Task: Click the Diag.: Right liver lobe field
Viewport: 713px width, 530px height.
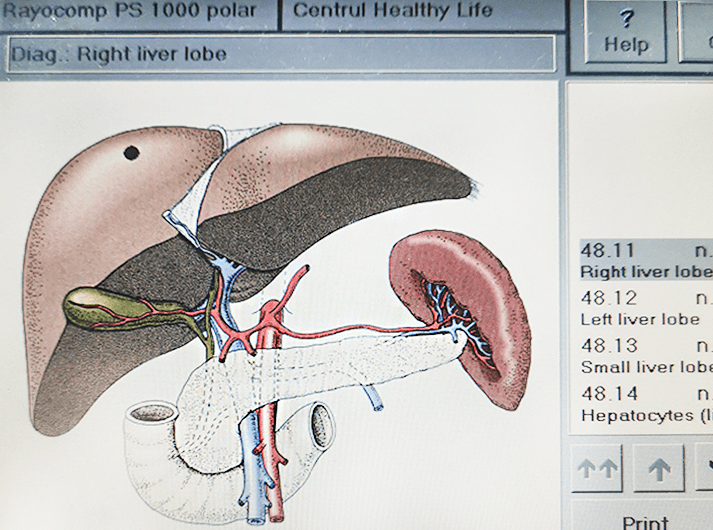Action: pyautogui.click(x=281, y=54)
